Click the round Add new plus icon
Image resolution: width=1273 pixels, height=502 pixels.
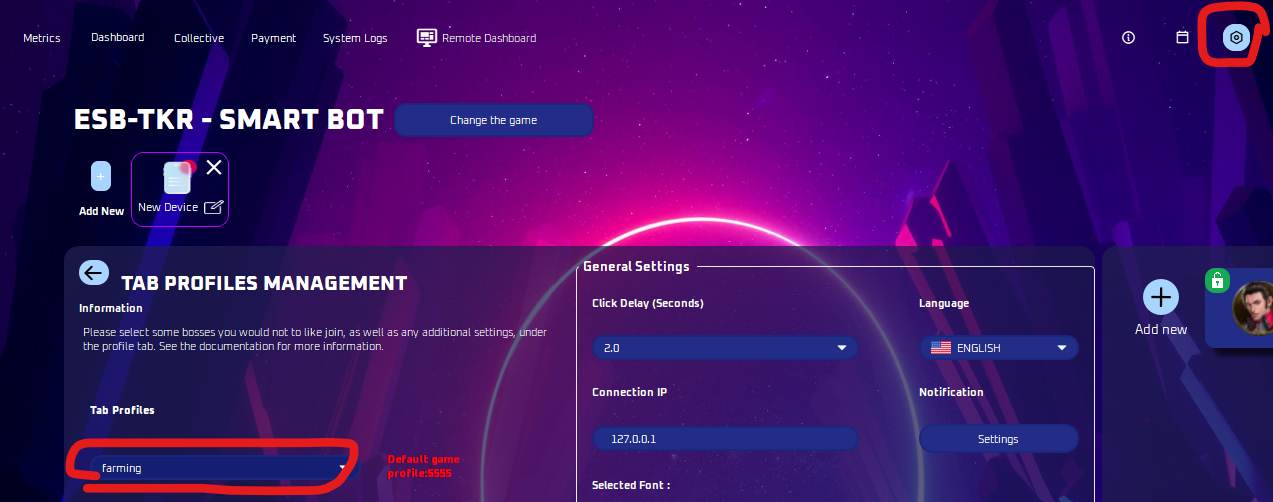click(1161, 297)
